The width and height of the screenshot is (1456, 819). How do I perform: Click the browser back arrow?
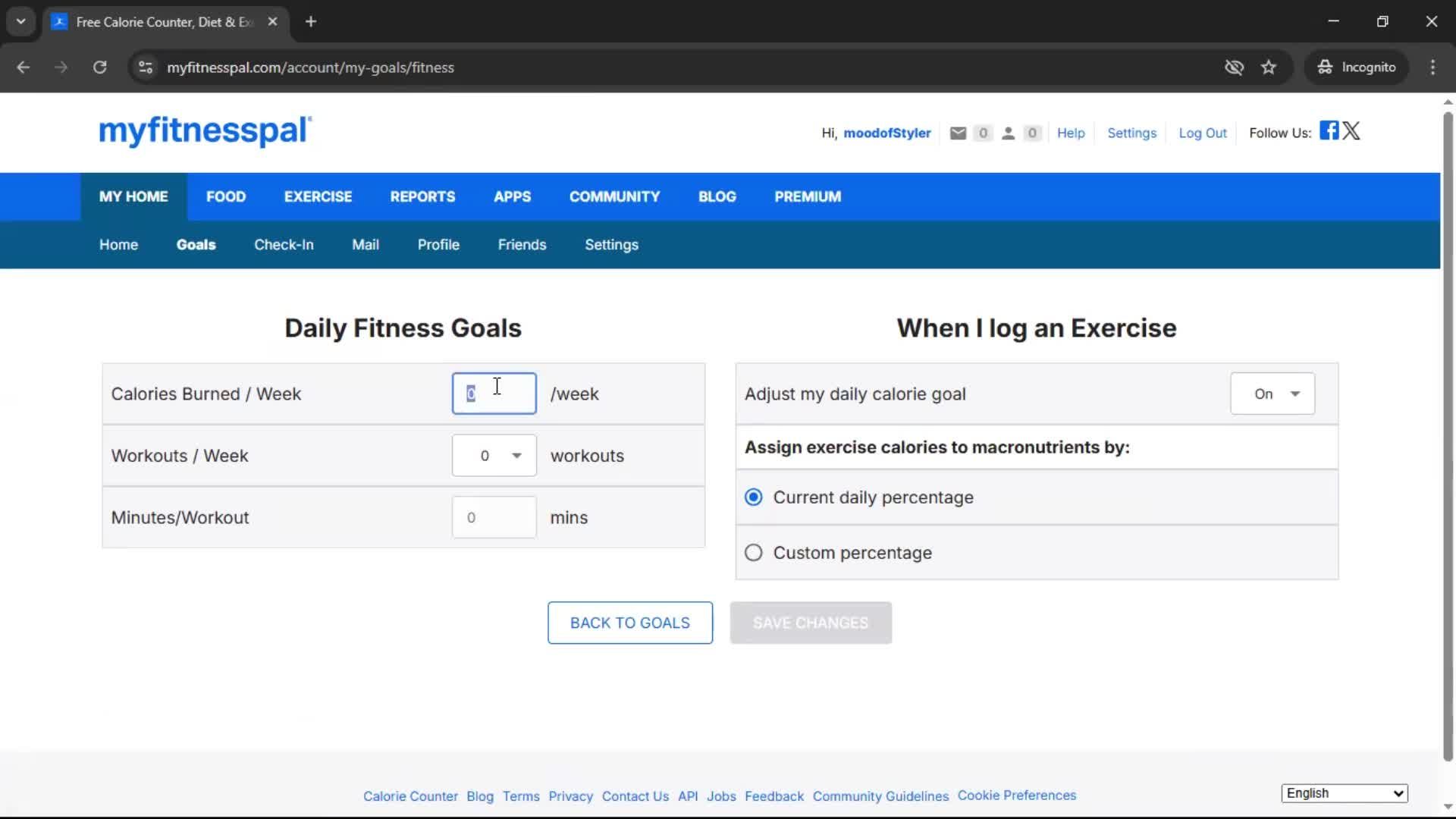pyautogui.click(x=24, y=67)
